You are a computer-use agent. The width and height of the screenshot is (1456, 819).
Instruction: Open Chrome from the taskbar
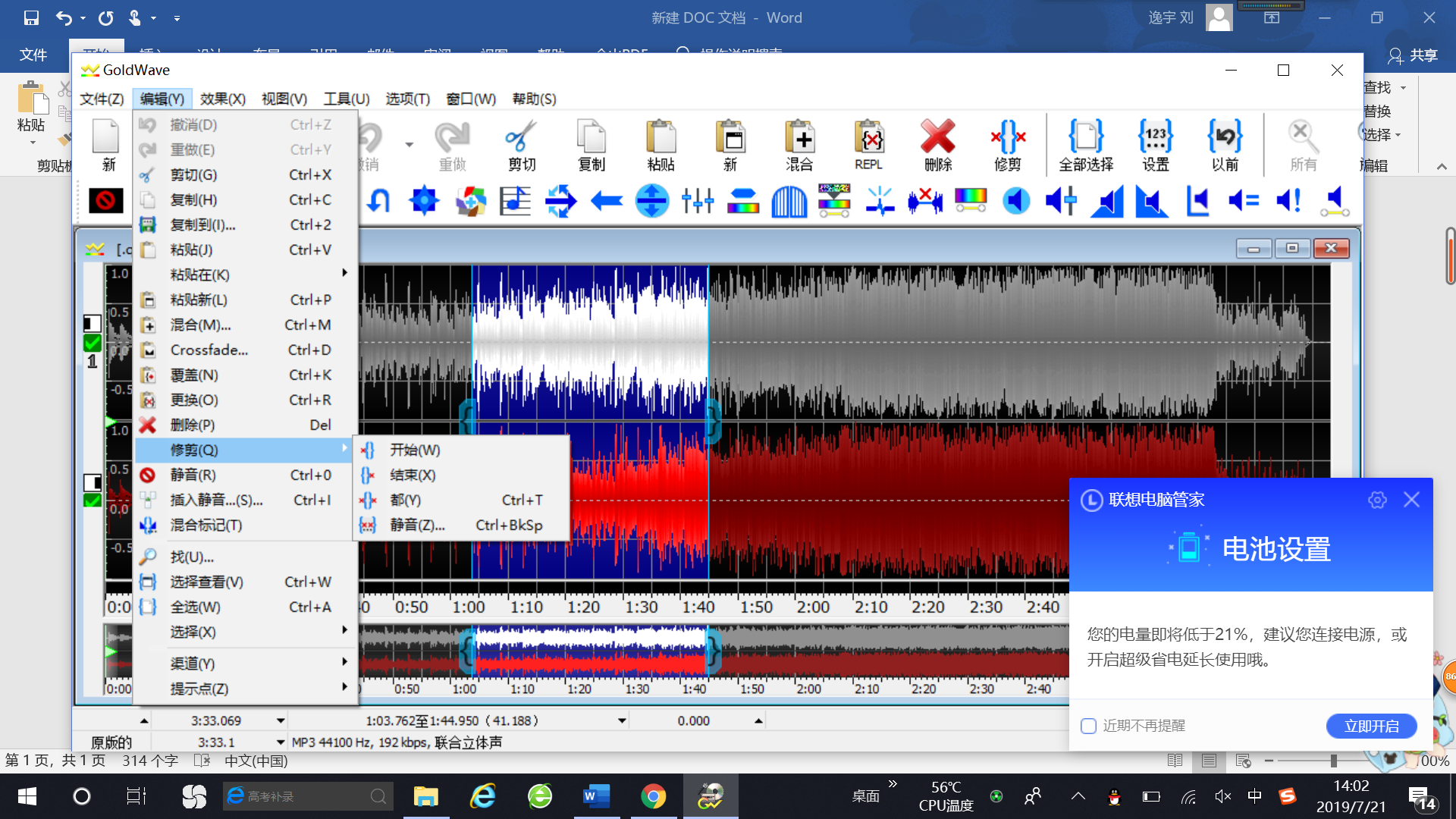(653, 796)
